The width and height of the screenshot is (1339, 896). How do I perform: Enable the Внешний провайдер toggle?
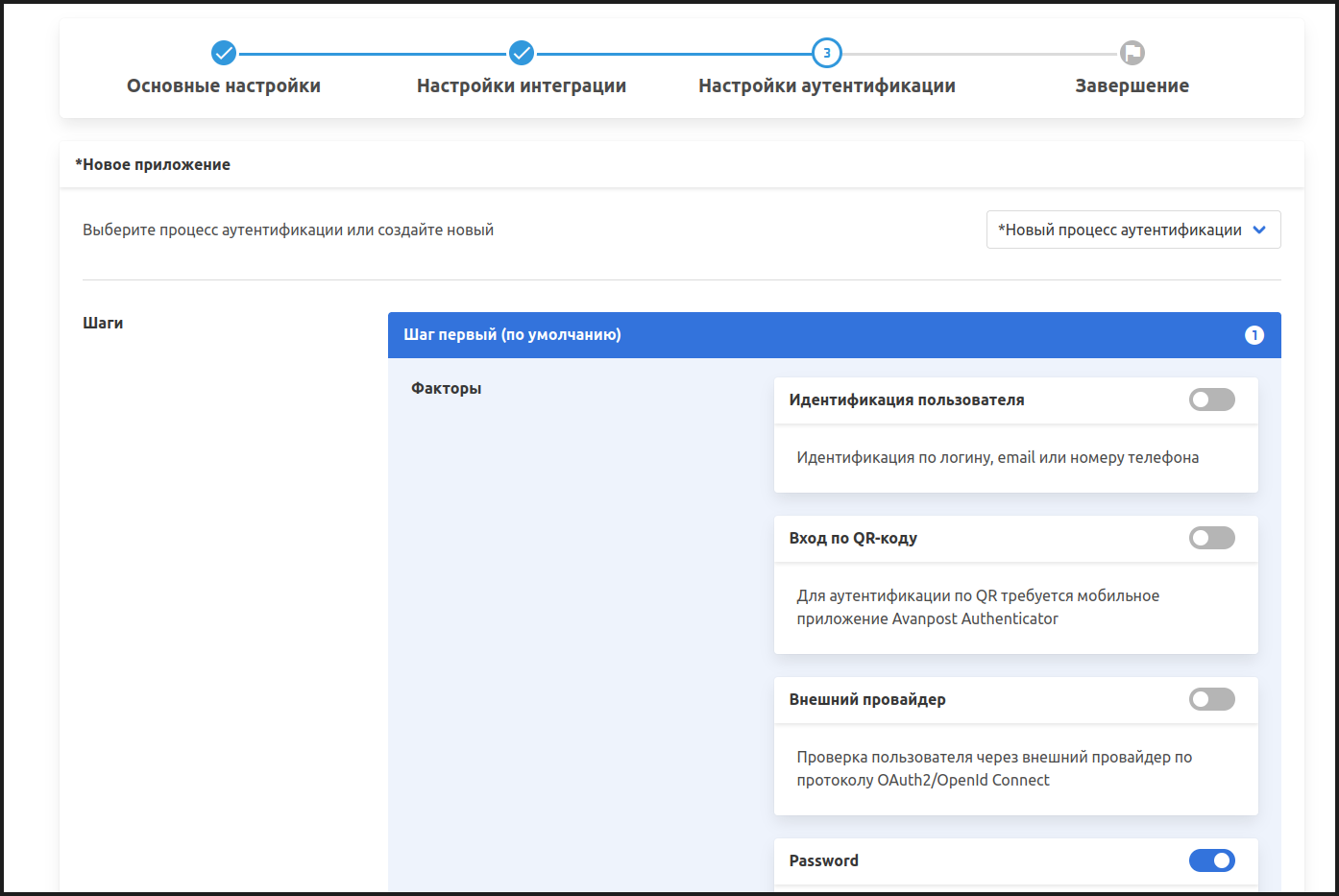[x=1211, y=699]
